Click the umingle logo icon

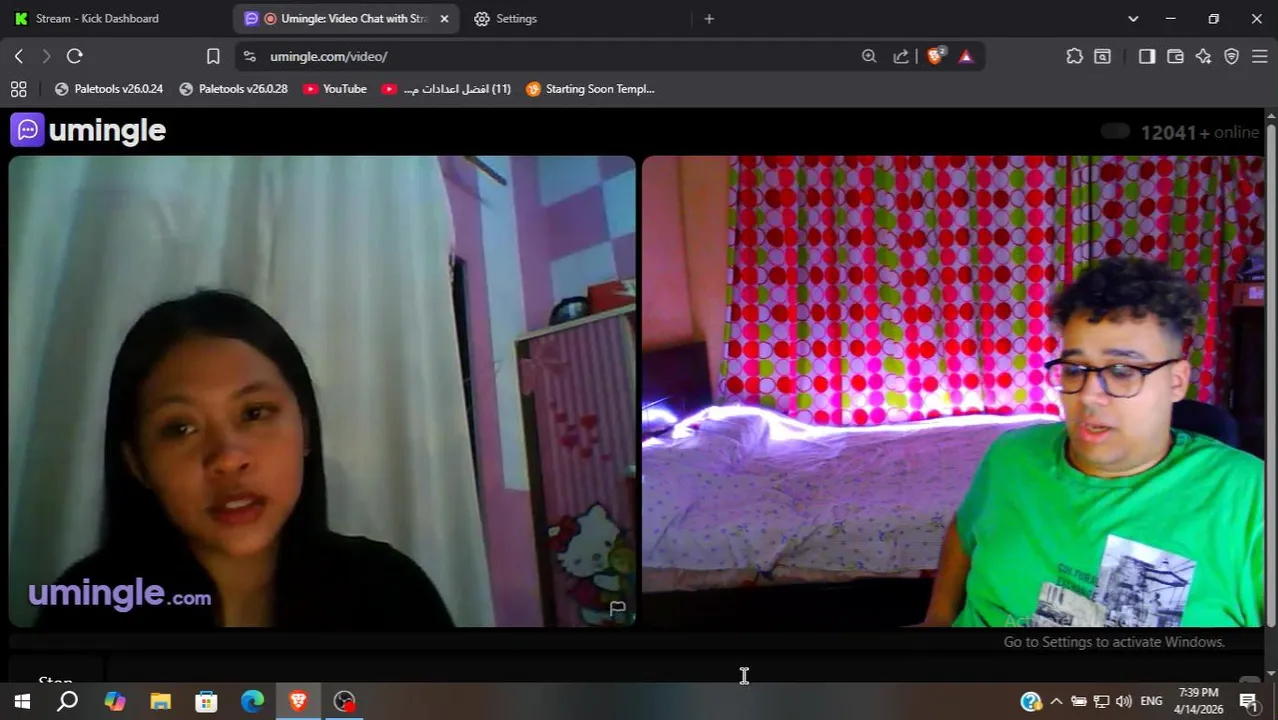coord(28,130)
